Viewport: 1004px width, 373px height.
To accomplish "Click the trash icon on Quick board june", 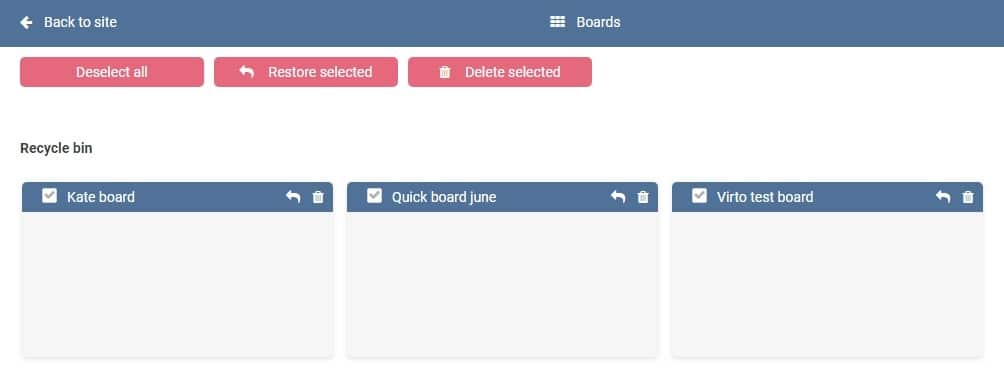I will [x=643, y=197].
